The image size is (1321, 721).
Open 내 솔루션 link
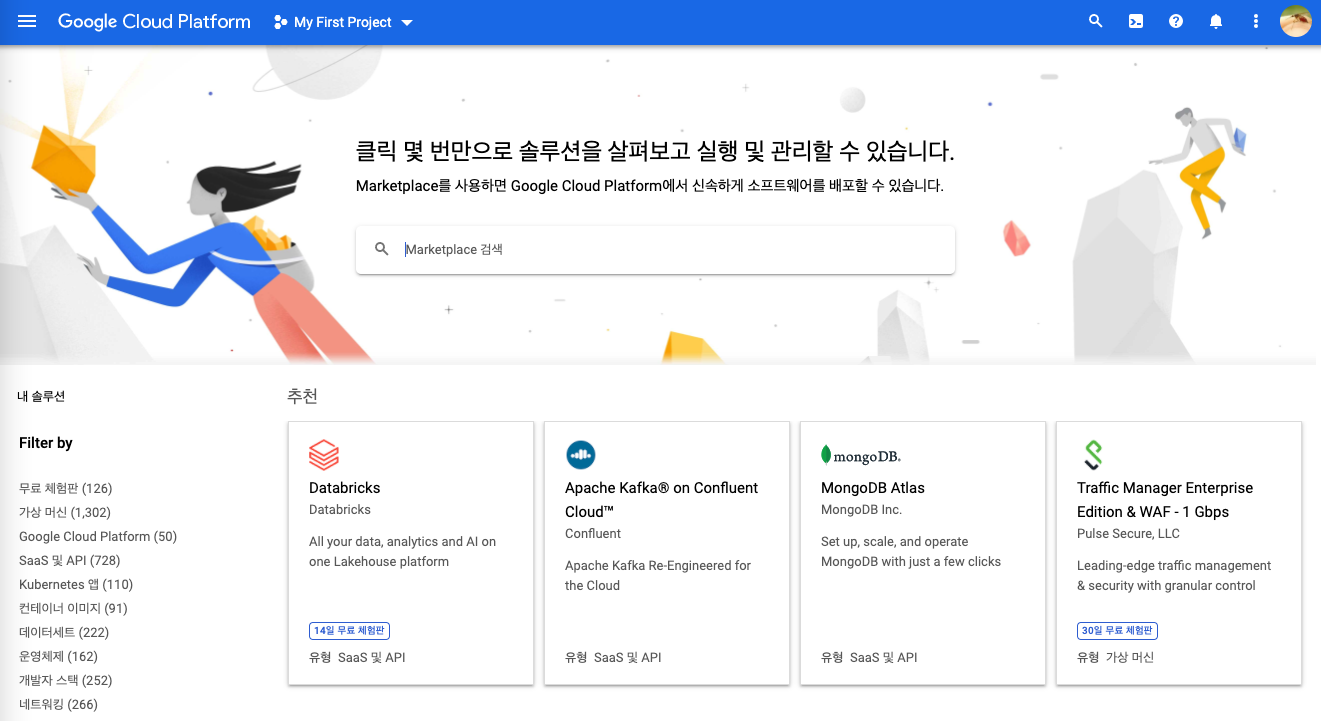click(x=41, y=397)
